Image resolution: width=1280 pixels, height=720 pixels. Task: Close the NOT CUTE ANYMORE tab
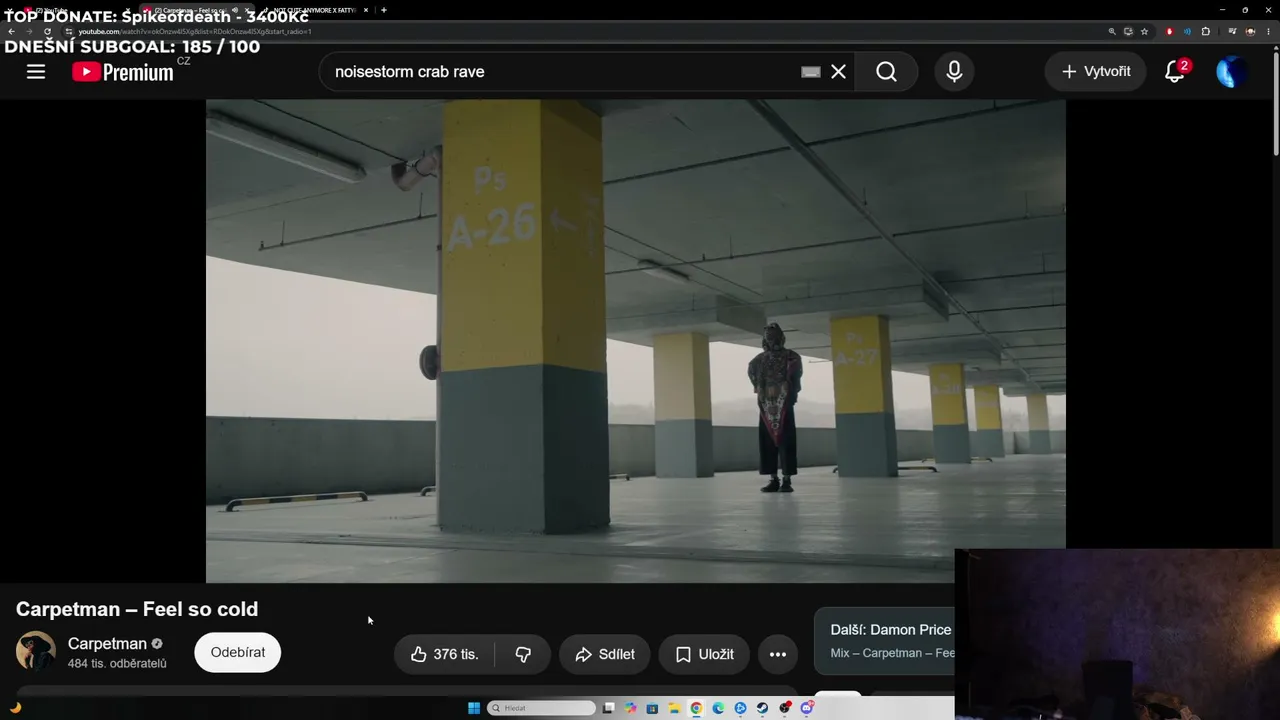point(365,10)
